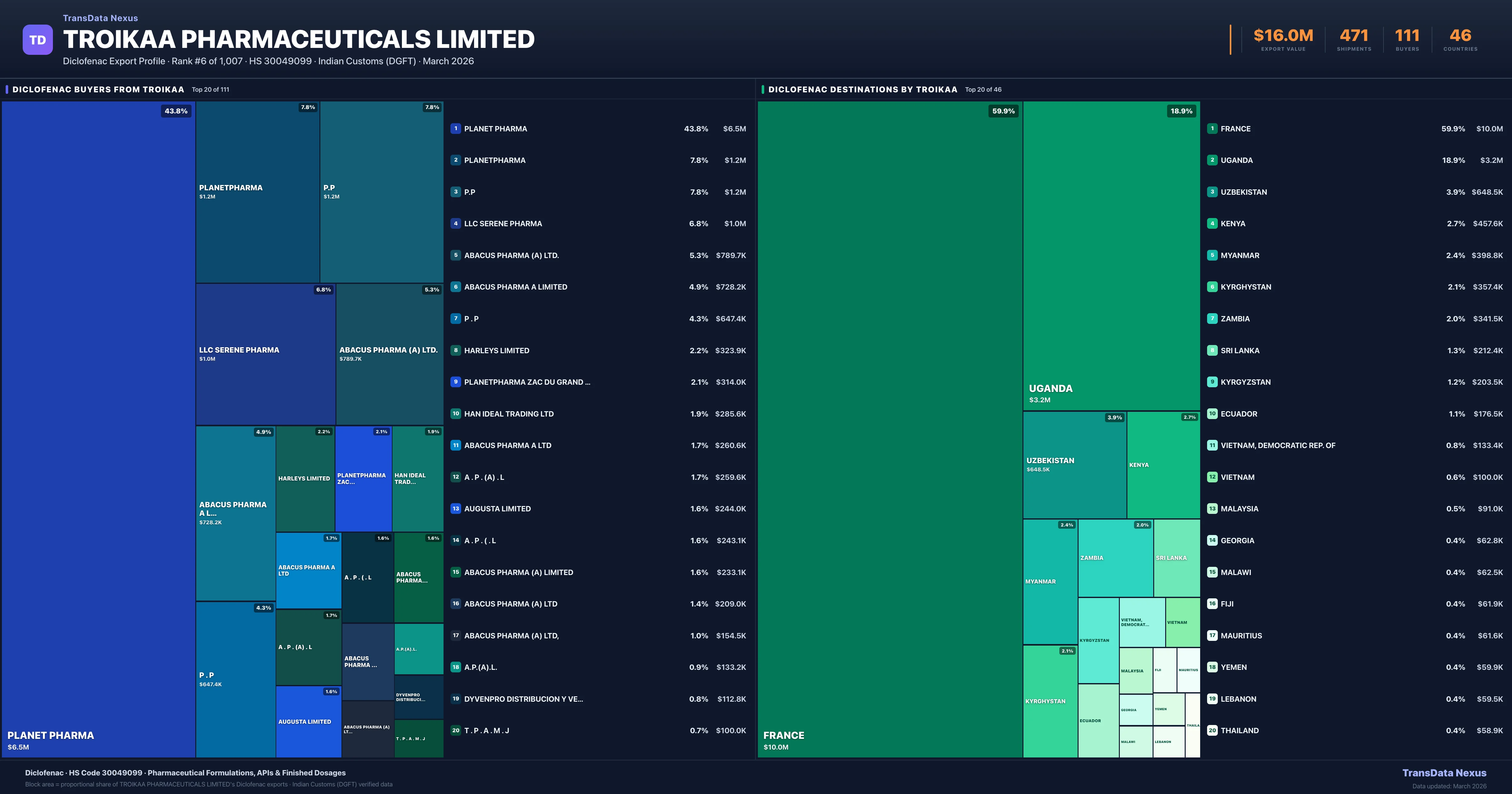Viewport: 1512px width, 794px height.
Task: Click the number 1 badge beside FRANCE
Action: 1212,128
